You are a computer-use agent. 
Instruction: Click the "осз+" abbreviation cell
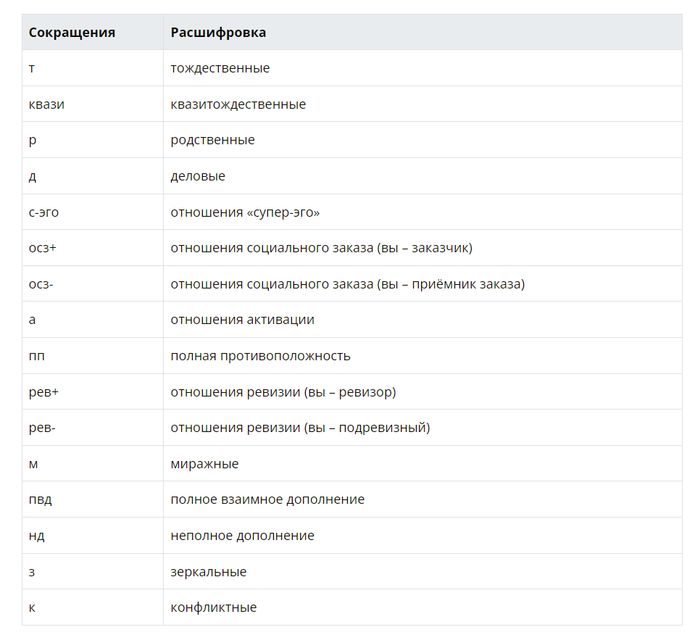tap(41, 248)
